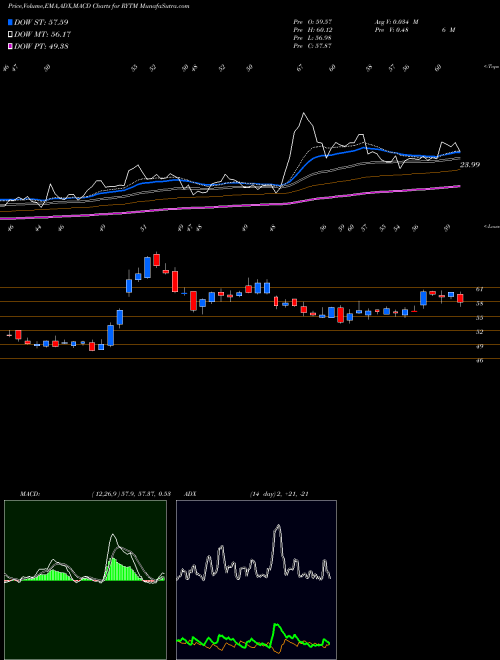Click the Pre C: 57.87 close value
The height and width of the screenshot is (660, 500).
click(312, 46)
